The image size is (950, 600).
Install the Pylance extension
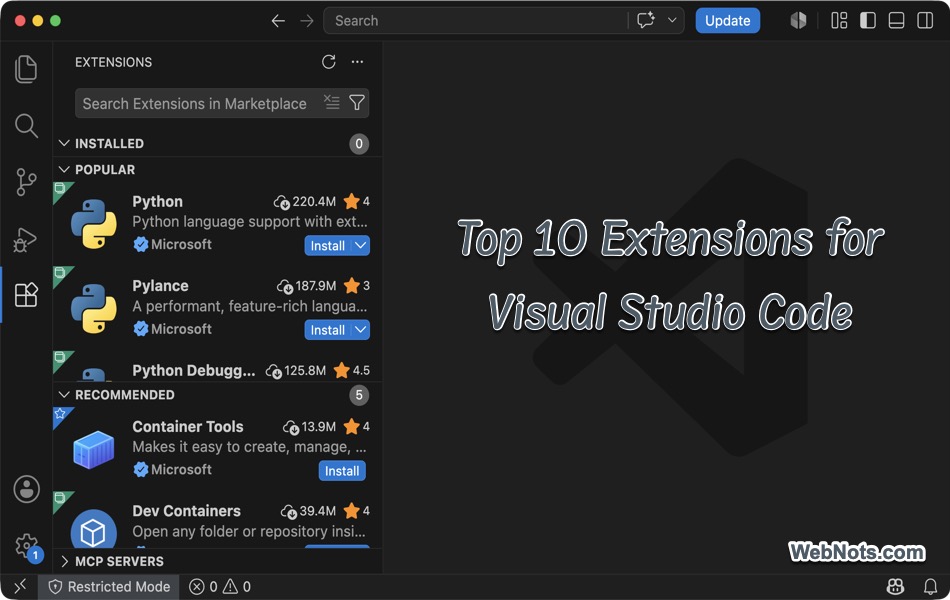328,330
